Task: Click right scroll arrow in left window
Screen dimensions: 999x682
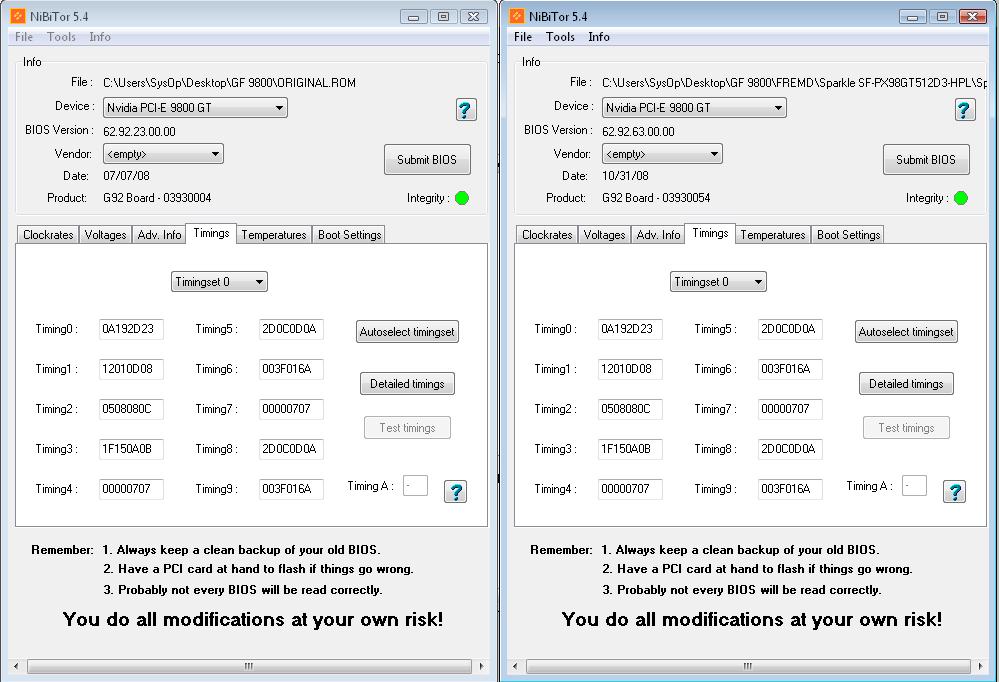Action: [481, 666]
